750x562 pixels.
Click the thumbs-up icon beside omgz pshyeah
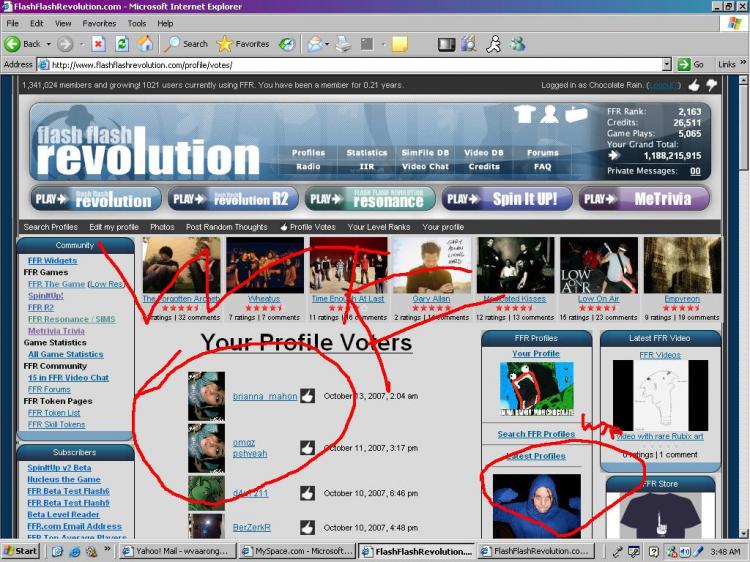(308, 448)
